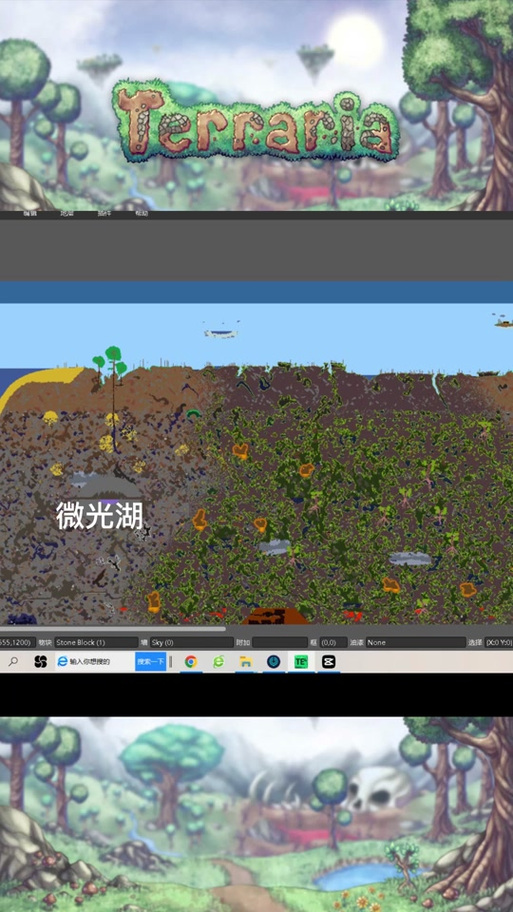Click the None paint field
The height and width of the screenshot is (912, 513).
click(415, 643)
